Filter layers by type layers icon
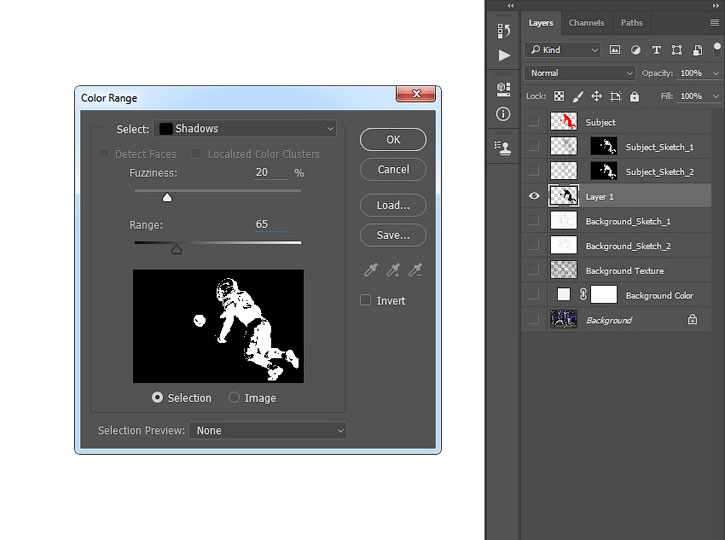This screenshot has height=540, width=725. pyautogui.click(x=656, y=50)
